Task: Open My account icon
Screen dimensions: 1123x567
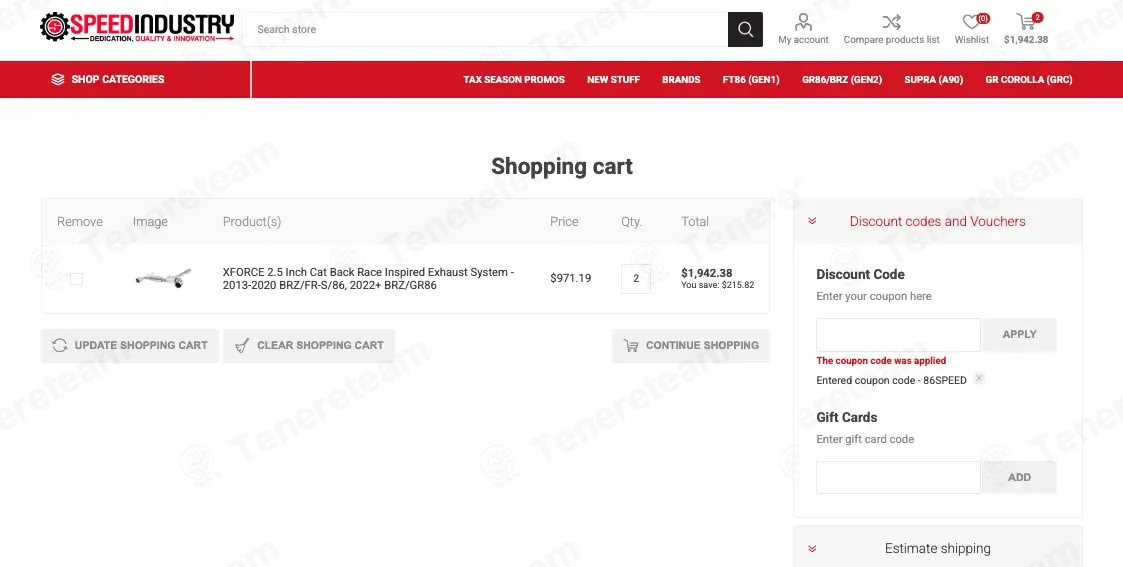Action: tap(803, 21)
